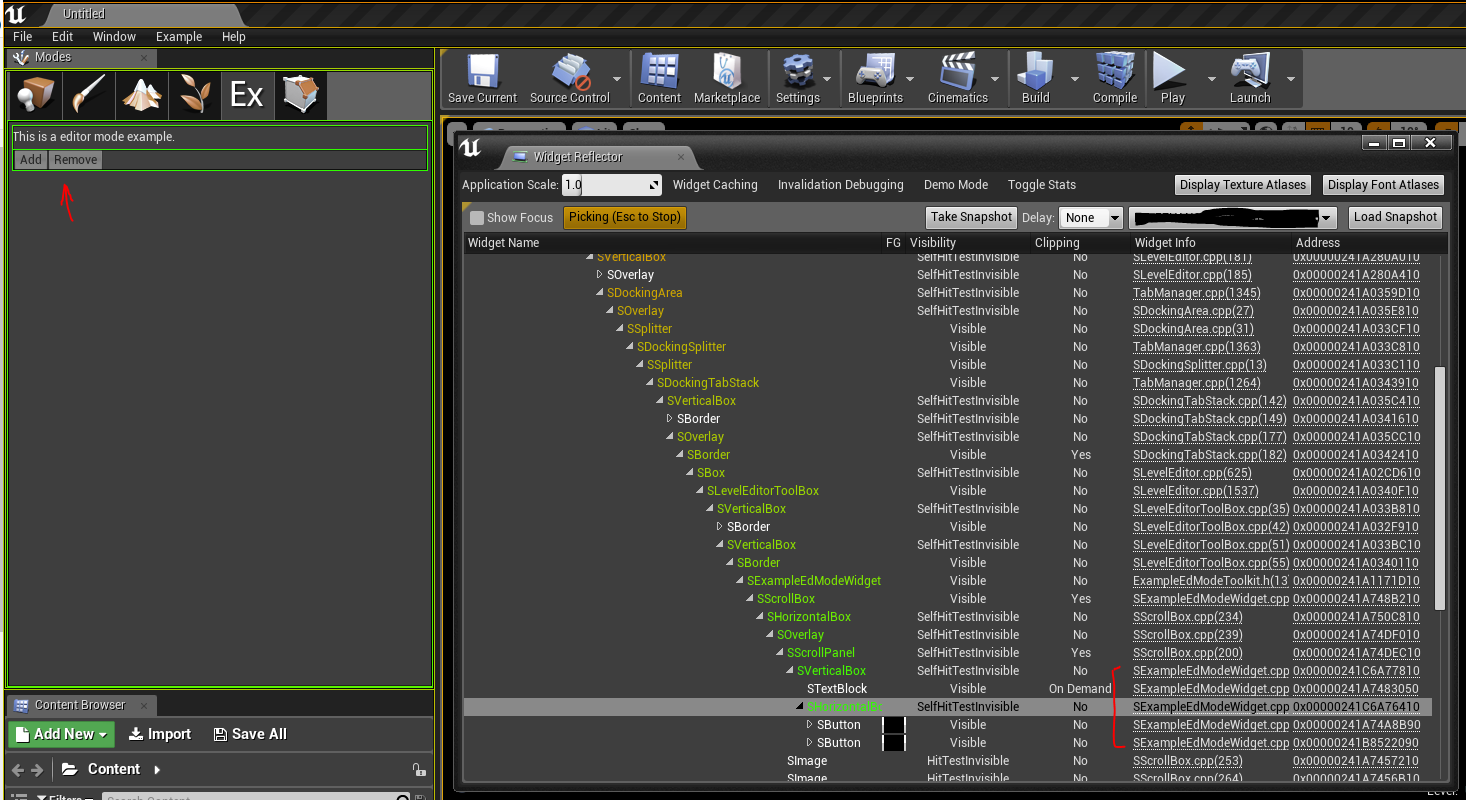Viewport: 1466px width, 800px height.
Task: Open the Edit menu
Action: point(63,37)
